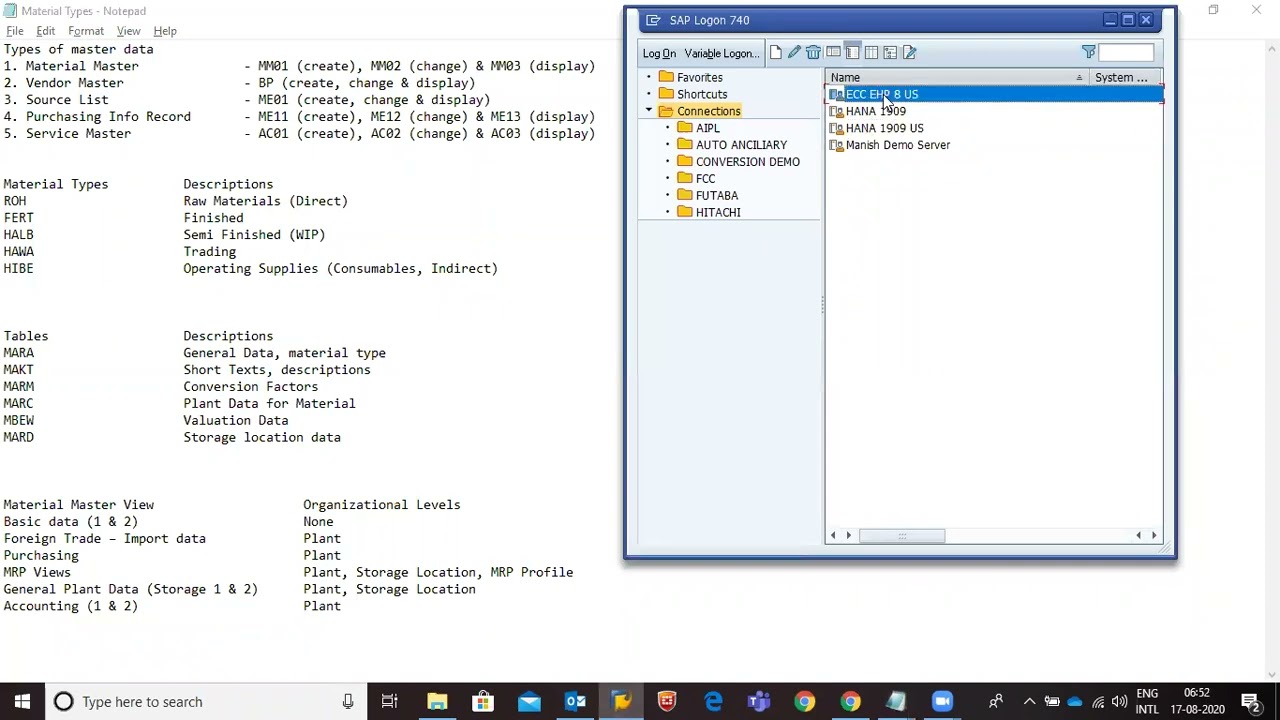Click the trash can Delete Item icon
Image resolution: width=1280 pixels, height=720 pixels.
(x=813, y=53)
